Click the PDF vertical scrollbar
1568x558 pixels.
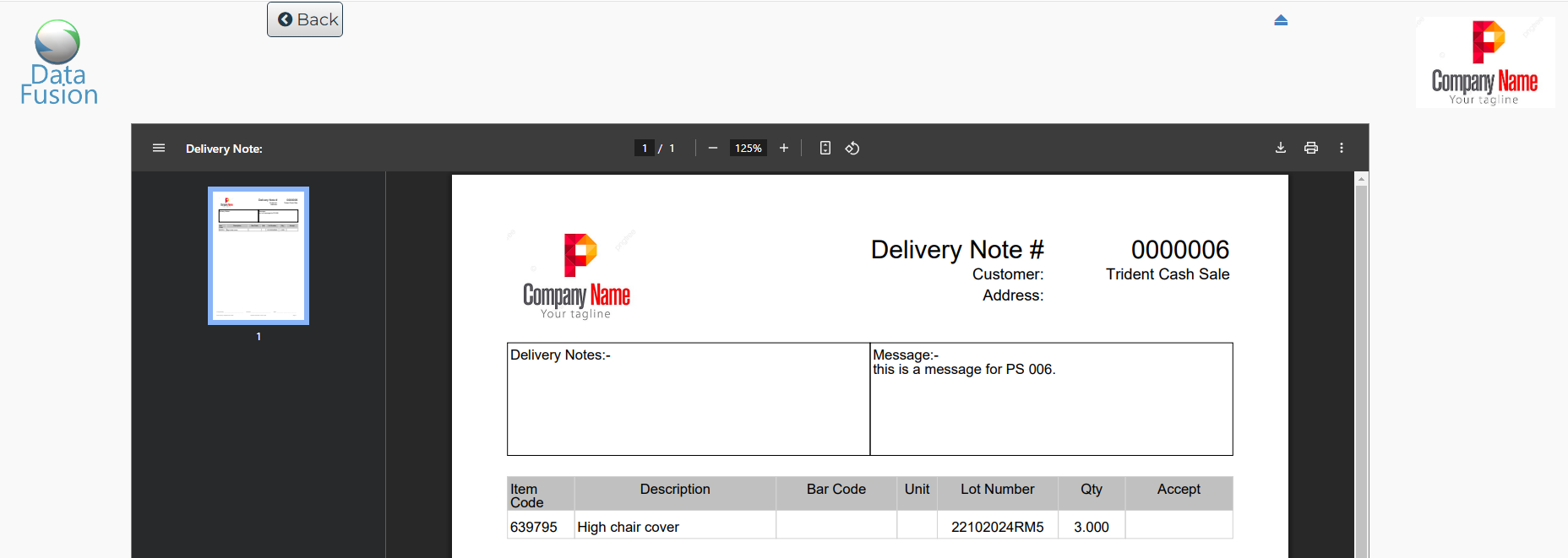pyautogui.click(x=1361, y=371)
